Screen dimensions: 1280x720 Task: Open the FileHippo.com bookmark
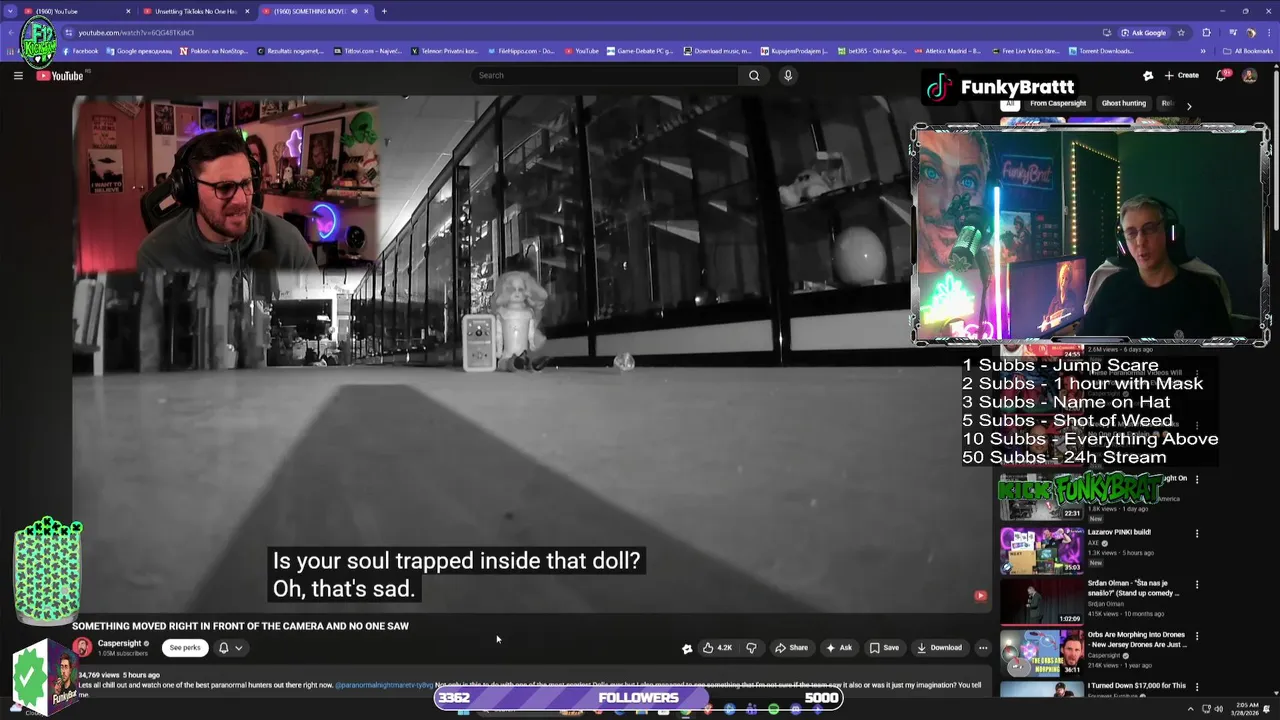pos(520,51)
